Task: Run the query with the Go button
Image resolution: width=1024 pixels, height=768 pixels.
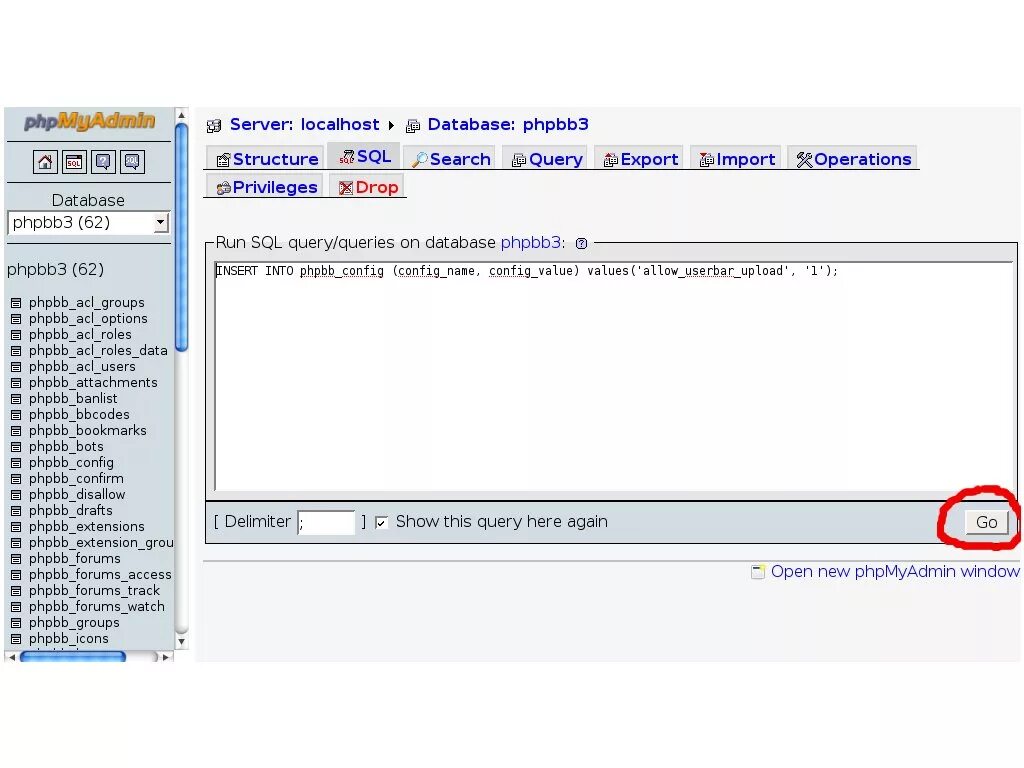Action: click(987, 522)
